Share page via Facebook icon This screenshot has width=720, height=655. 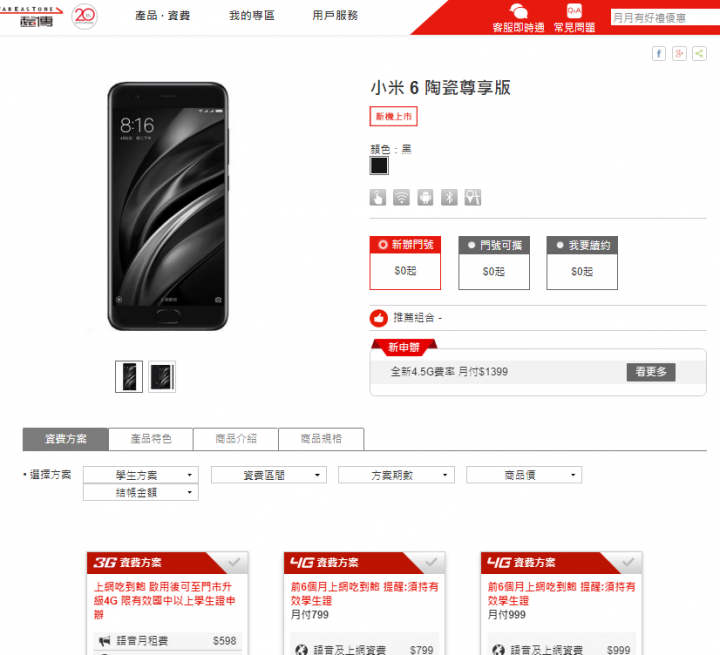click(x=658, y=54)
